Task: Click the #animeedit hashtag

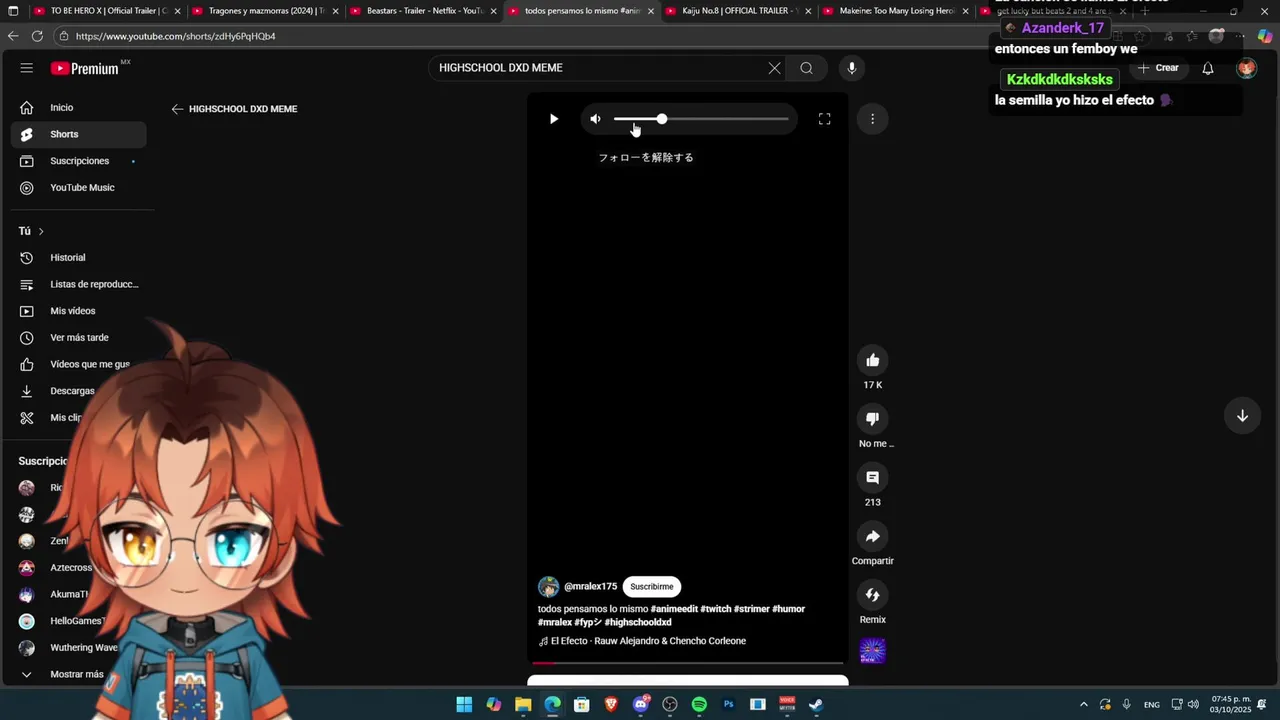Action: pyautogui.click(x=674, y=609)
